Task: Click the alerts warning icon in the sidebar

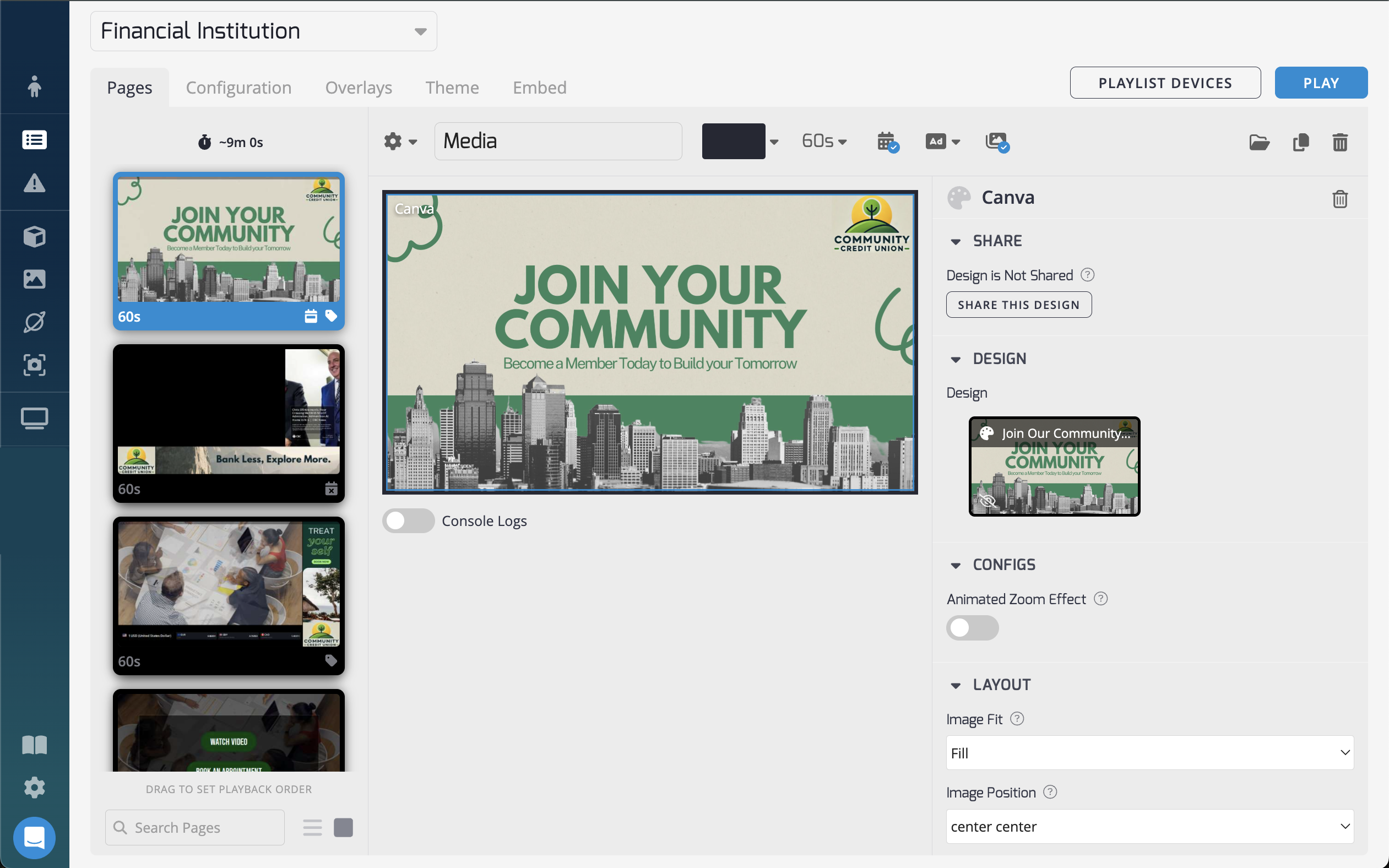Action: [34, 184]
